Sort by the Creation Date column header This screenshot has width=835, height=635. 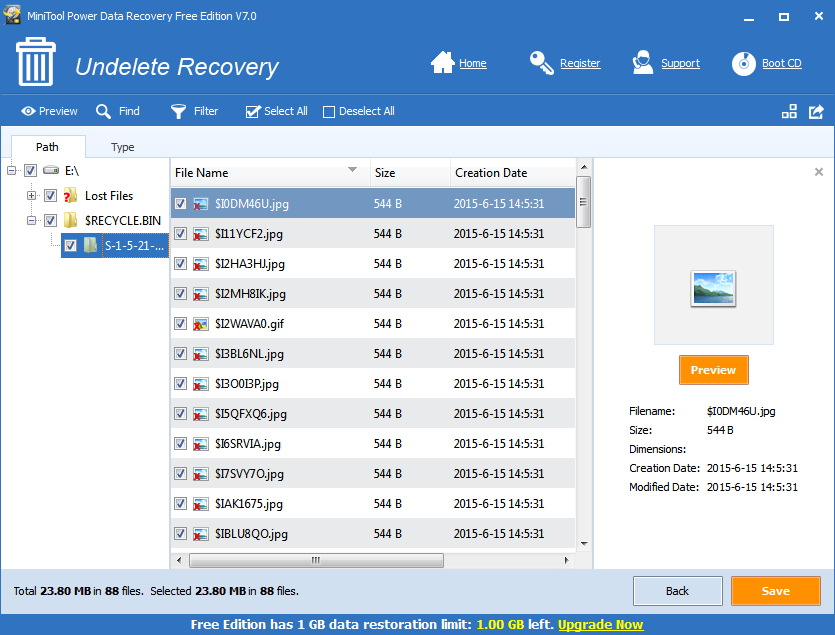tap(513, 173)
